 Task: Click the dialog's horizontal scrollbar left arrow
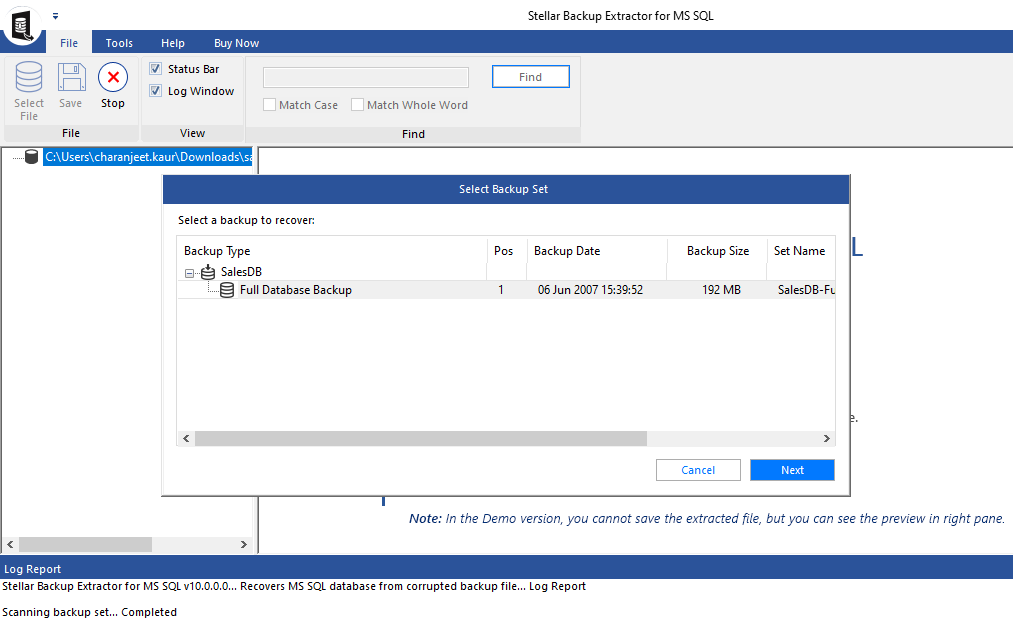[186, 439]
